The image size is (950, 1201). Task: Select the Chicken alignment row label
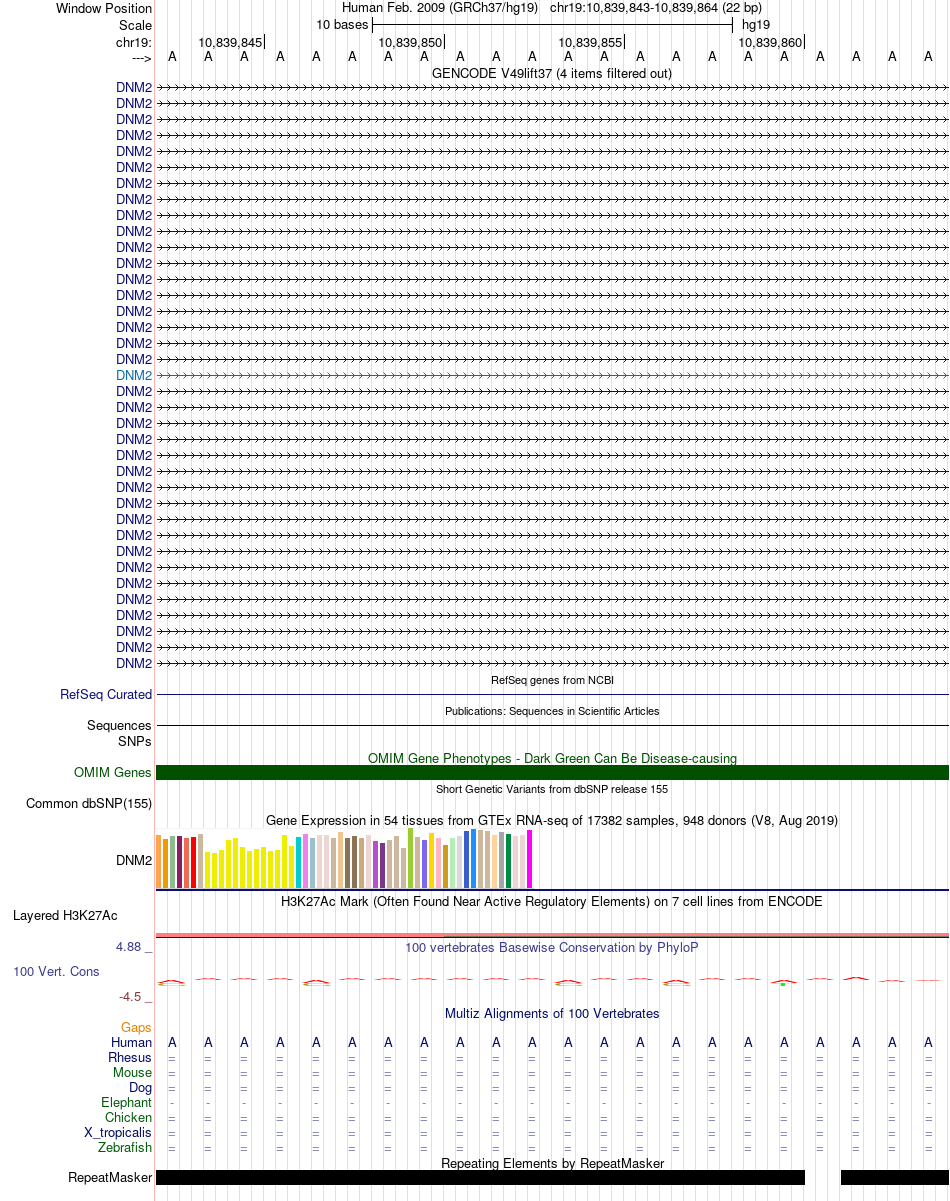click(x=129, y=1117)
